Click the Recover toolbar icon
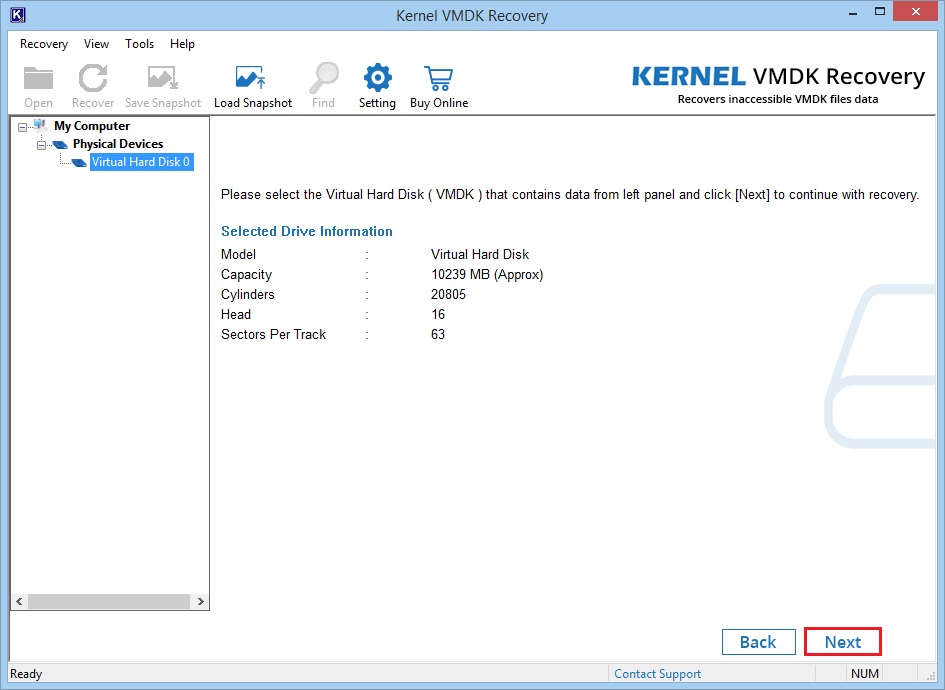The image size is (945, 690). click(93, 78)
